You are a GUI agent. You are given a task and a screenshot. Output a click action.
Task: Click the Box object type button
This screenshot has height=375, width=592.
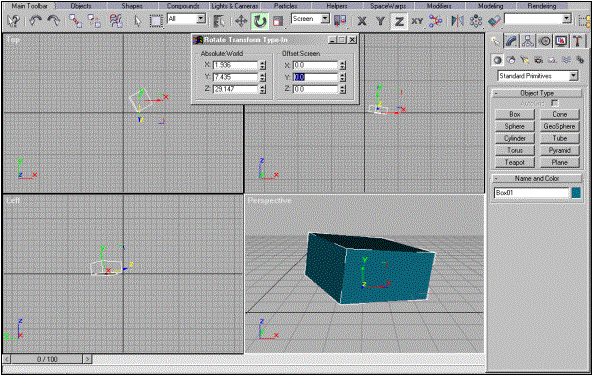(x=515, y=114)
